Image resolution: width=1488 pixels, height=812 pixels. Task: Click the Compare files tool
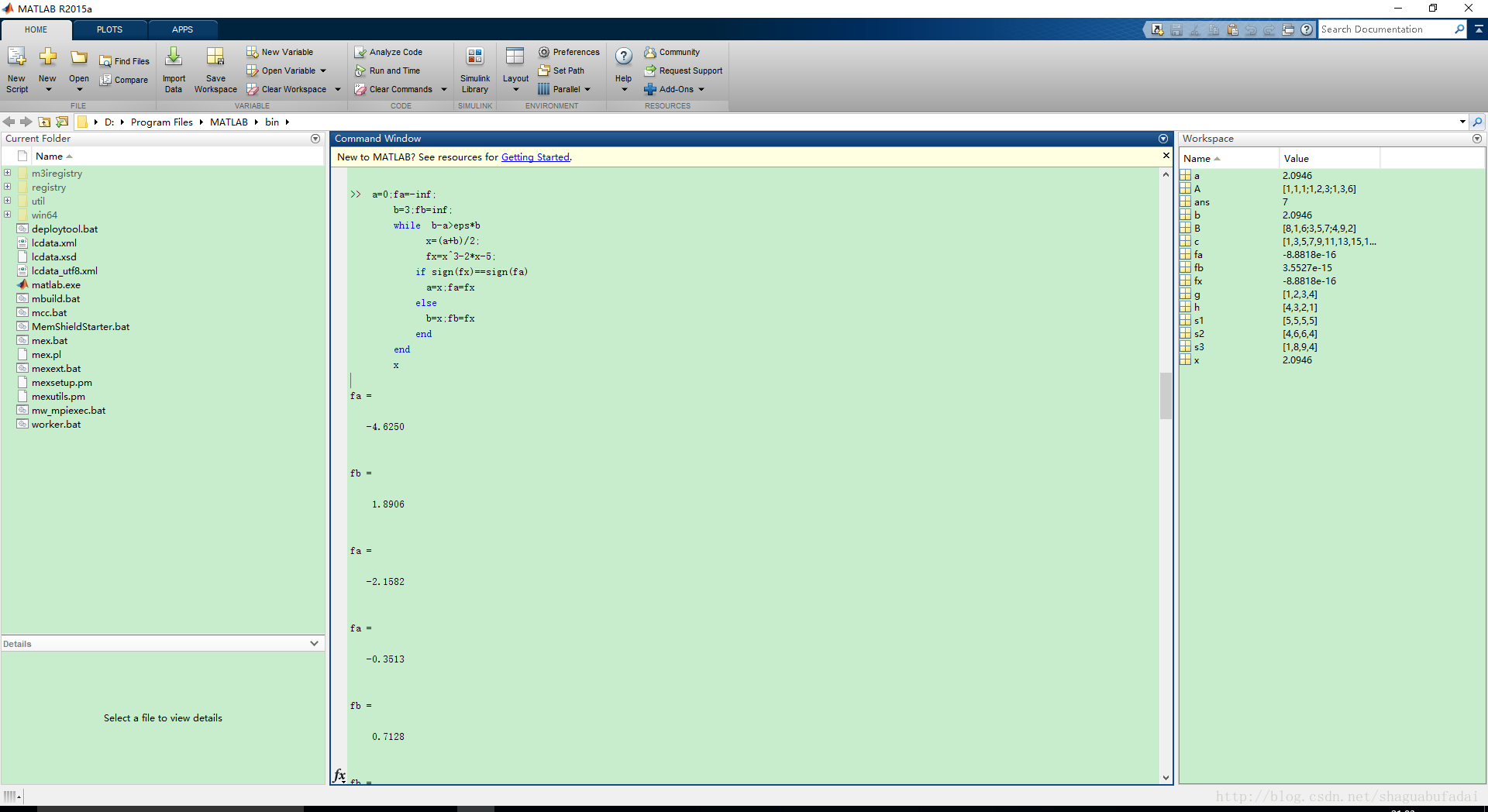click(124, 80)
